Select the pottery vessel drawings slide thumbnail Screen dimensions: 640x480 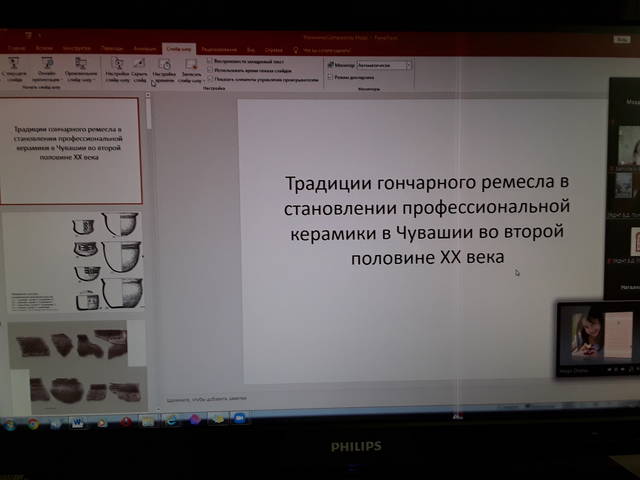(74, 262)
